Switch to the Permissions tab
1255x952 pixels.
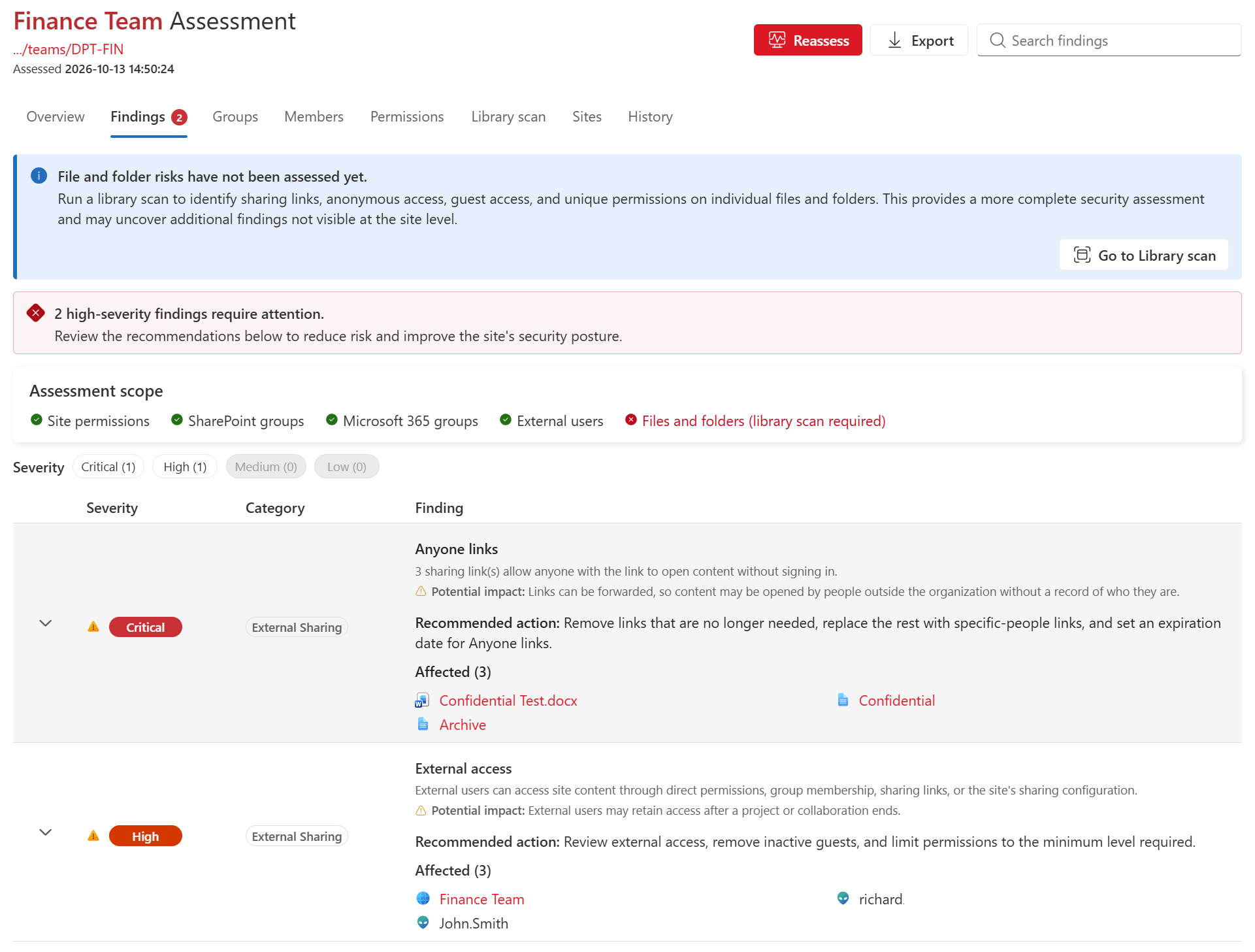coord(407,116)
